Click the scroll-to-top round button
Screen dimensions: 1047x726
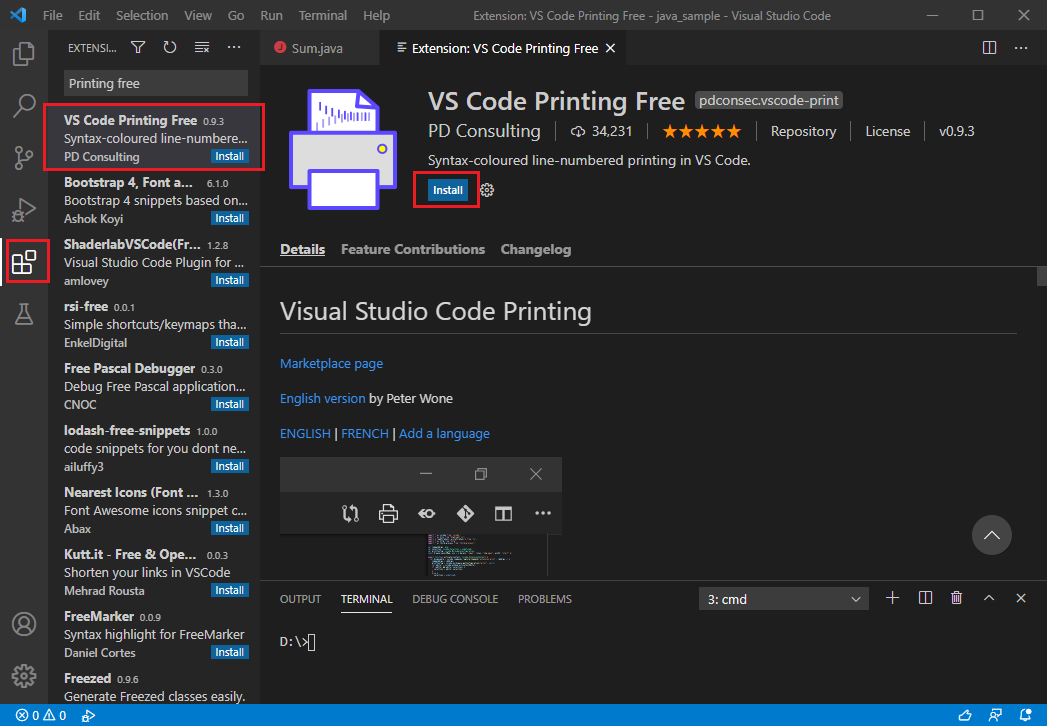coord(992,535)
